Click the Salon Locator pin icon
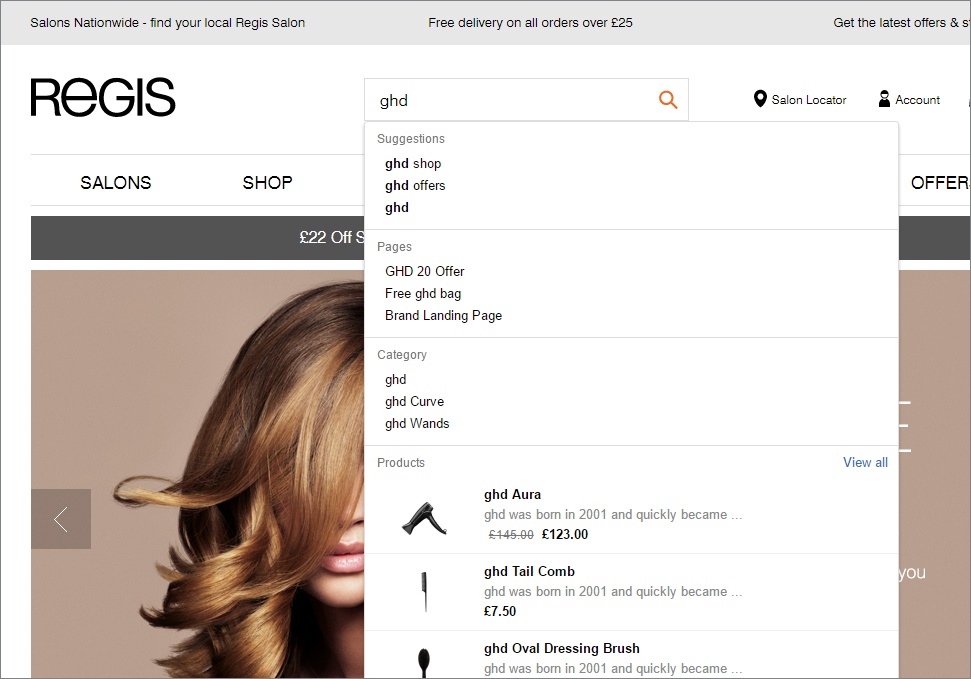971x679 pixels. 760,99
